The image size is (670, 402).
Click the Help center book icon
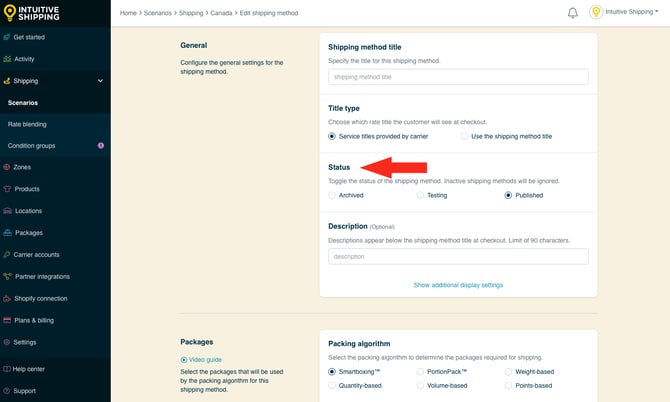tap(6, 369)
